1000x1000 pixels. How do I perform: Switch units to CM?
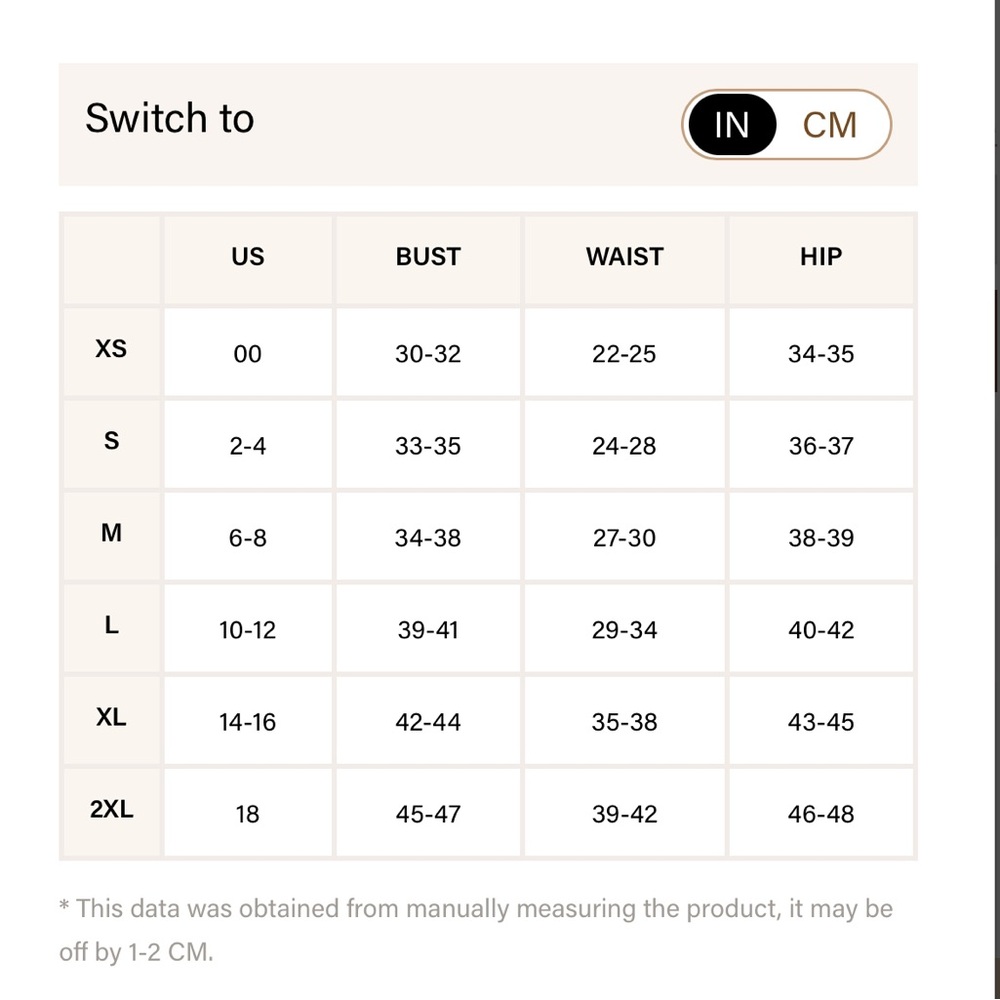point(829,124)
